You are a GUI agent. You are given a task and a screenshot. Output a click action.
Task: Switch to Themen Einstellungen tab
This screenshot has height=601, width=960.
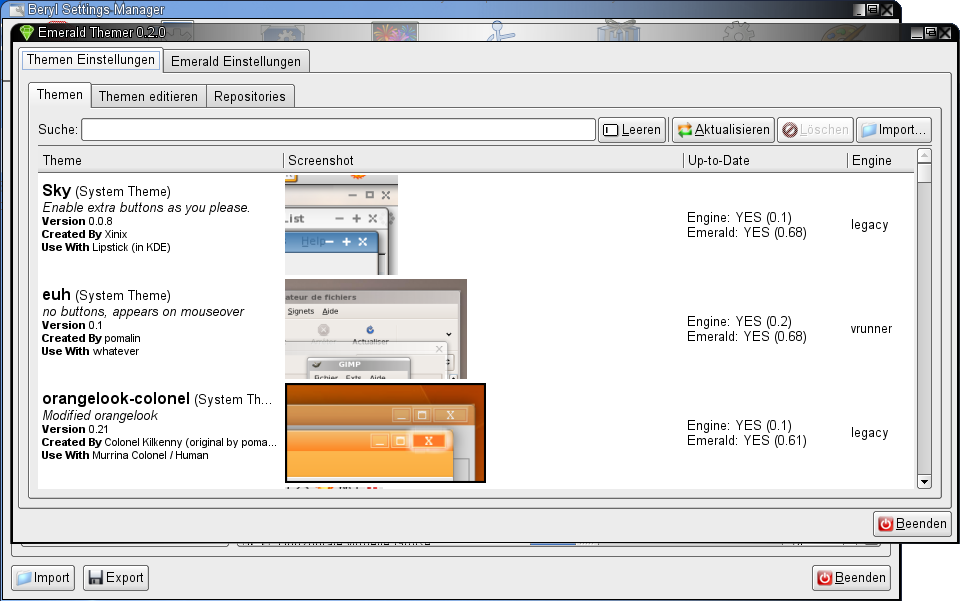click(91, 60)
